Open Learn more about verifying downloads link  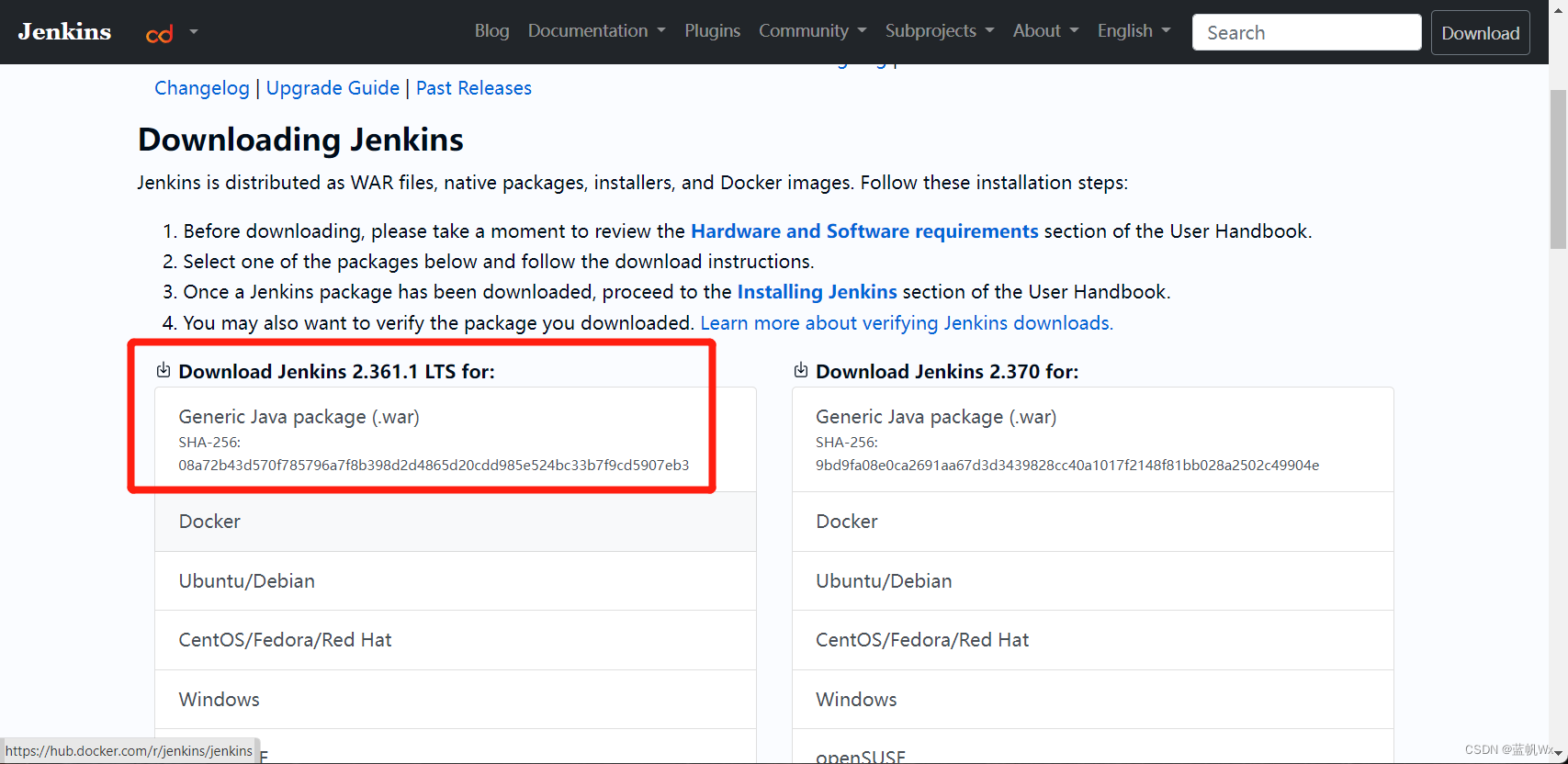(x=907, y=323)
